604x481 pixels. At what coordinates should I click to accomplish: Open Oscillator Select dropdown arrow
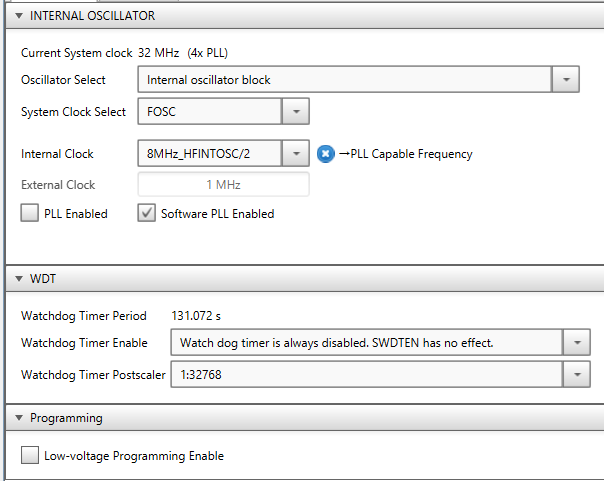click(566, 80)
